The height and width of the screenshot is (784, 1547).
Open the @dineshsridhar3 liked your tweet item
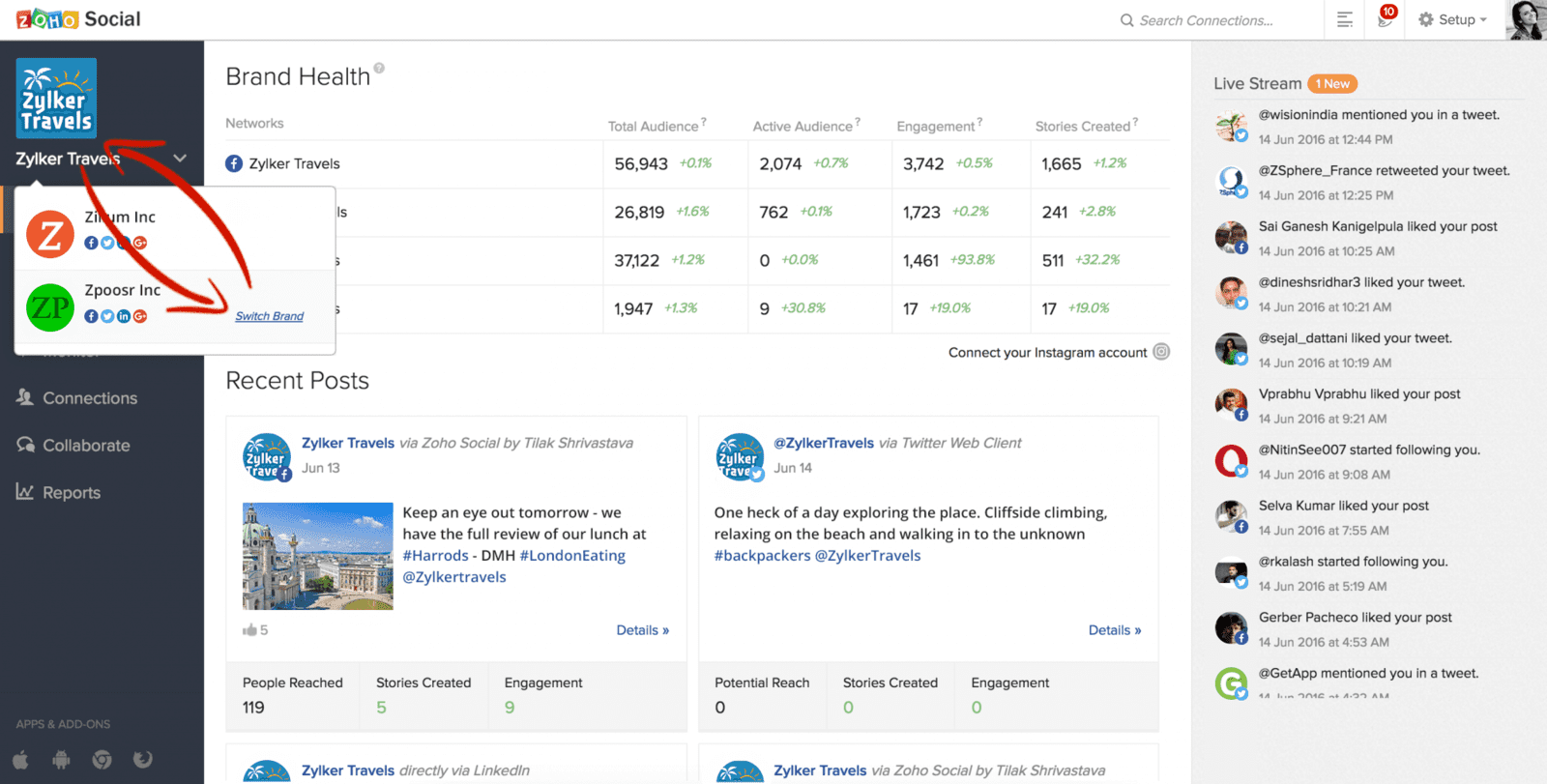pos(1368,295)
